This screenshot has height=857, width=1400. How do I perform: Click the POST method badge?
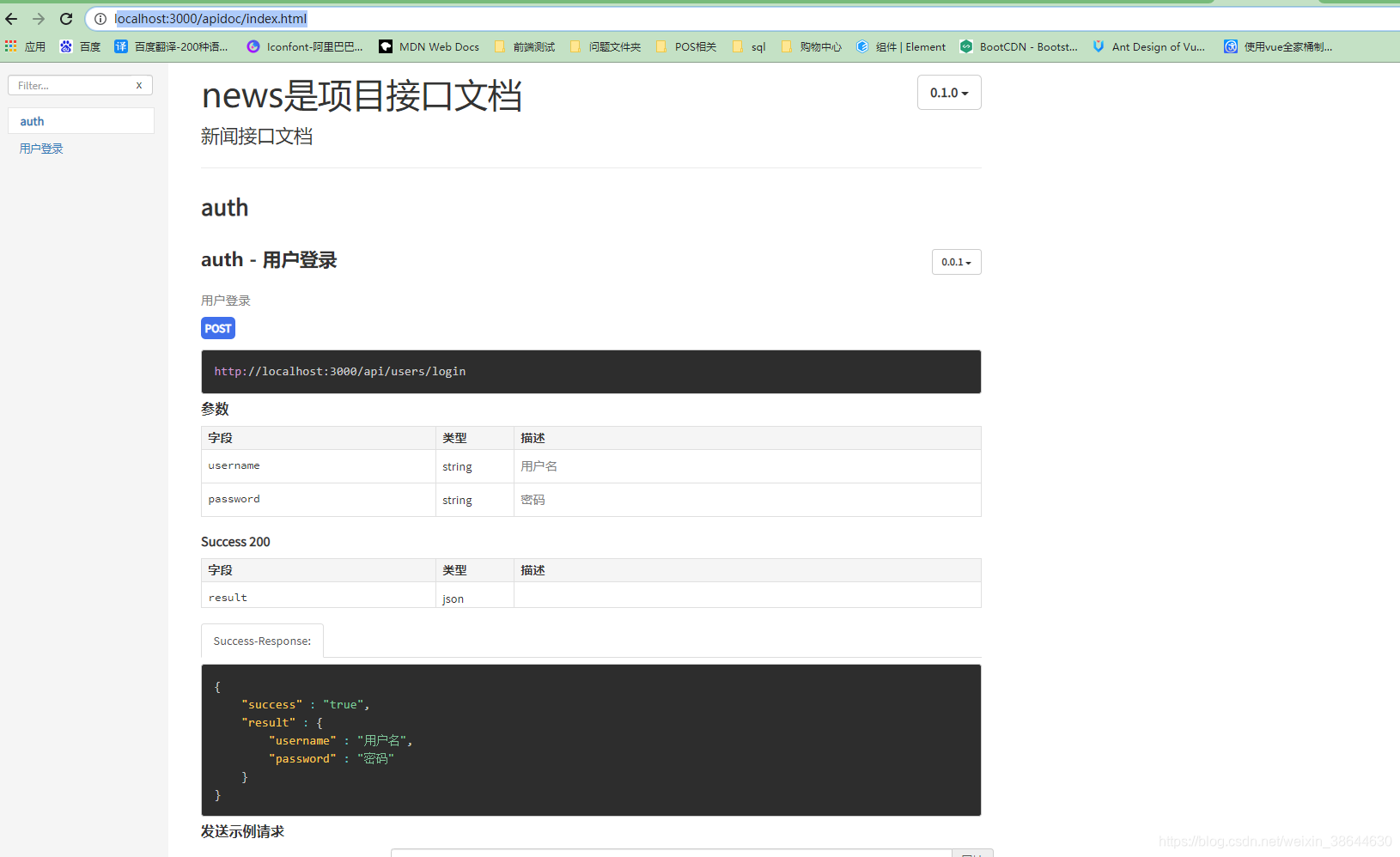[x=218, y=328]
